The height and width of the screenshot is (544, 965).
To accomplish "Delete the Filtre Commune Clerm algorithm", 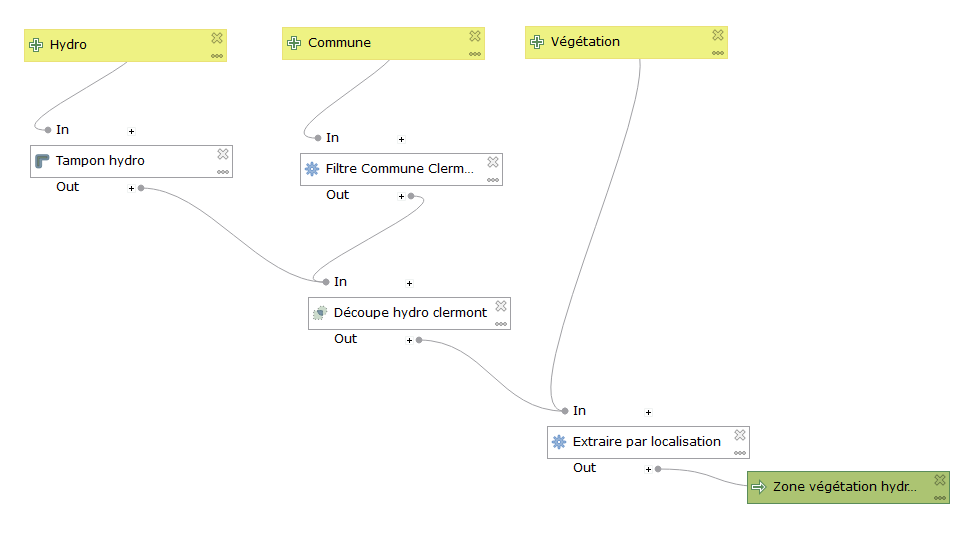I will point(493,162).
